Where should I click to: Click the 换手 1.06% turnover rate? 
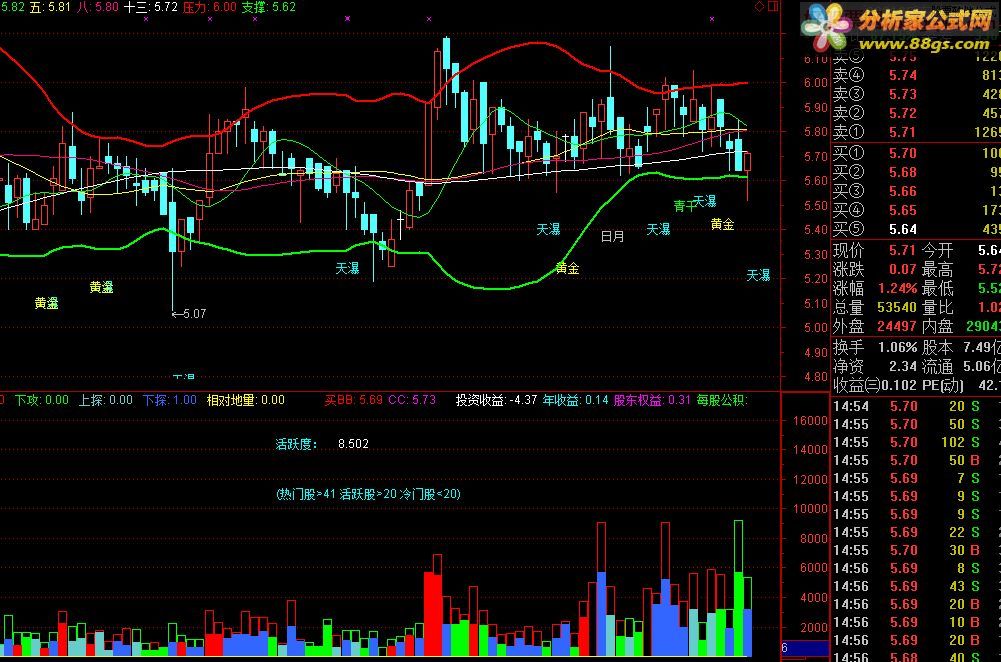pos(875,347)
